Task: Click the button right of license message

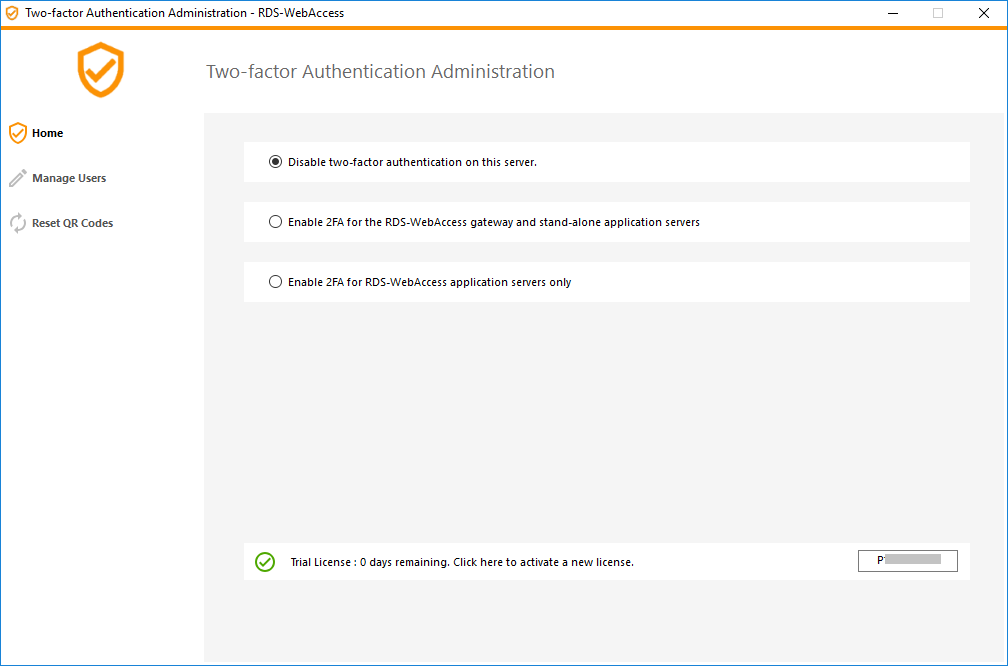Action: (x=908, y=561)
